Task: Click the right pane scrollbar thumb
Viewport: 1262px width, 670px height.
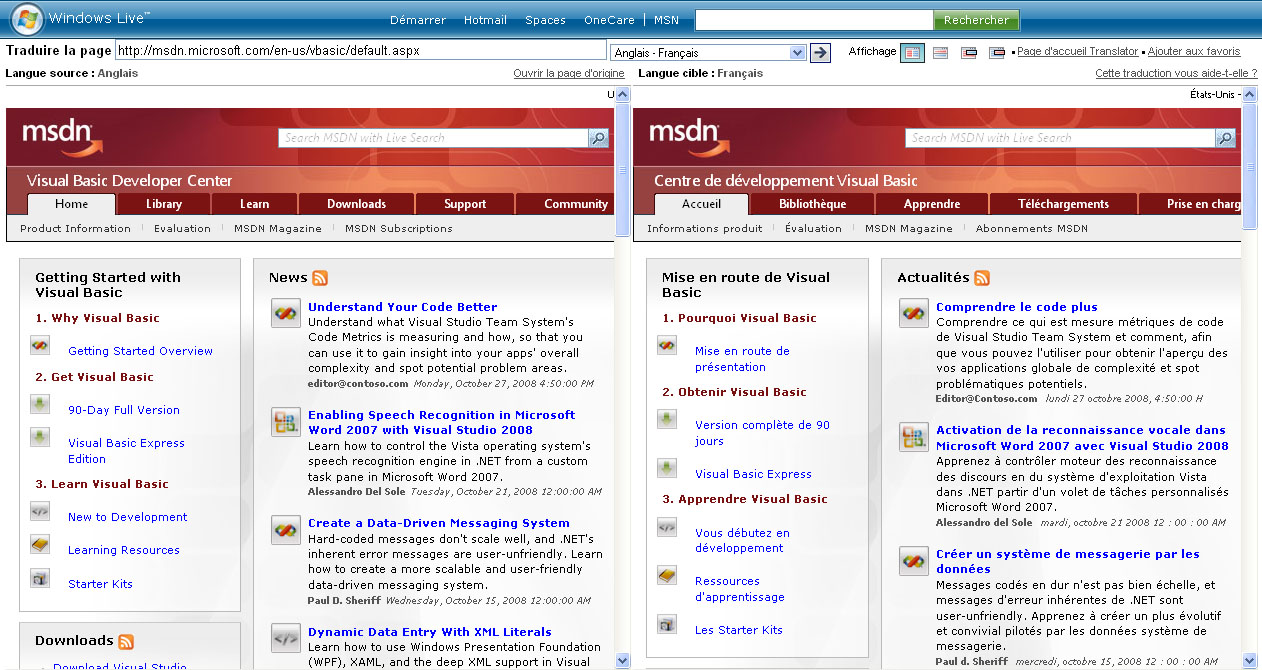Action: point(1249,167)
